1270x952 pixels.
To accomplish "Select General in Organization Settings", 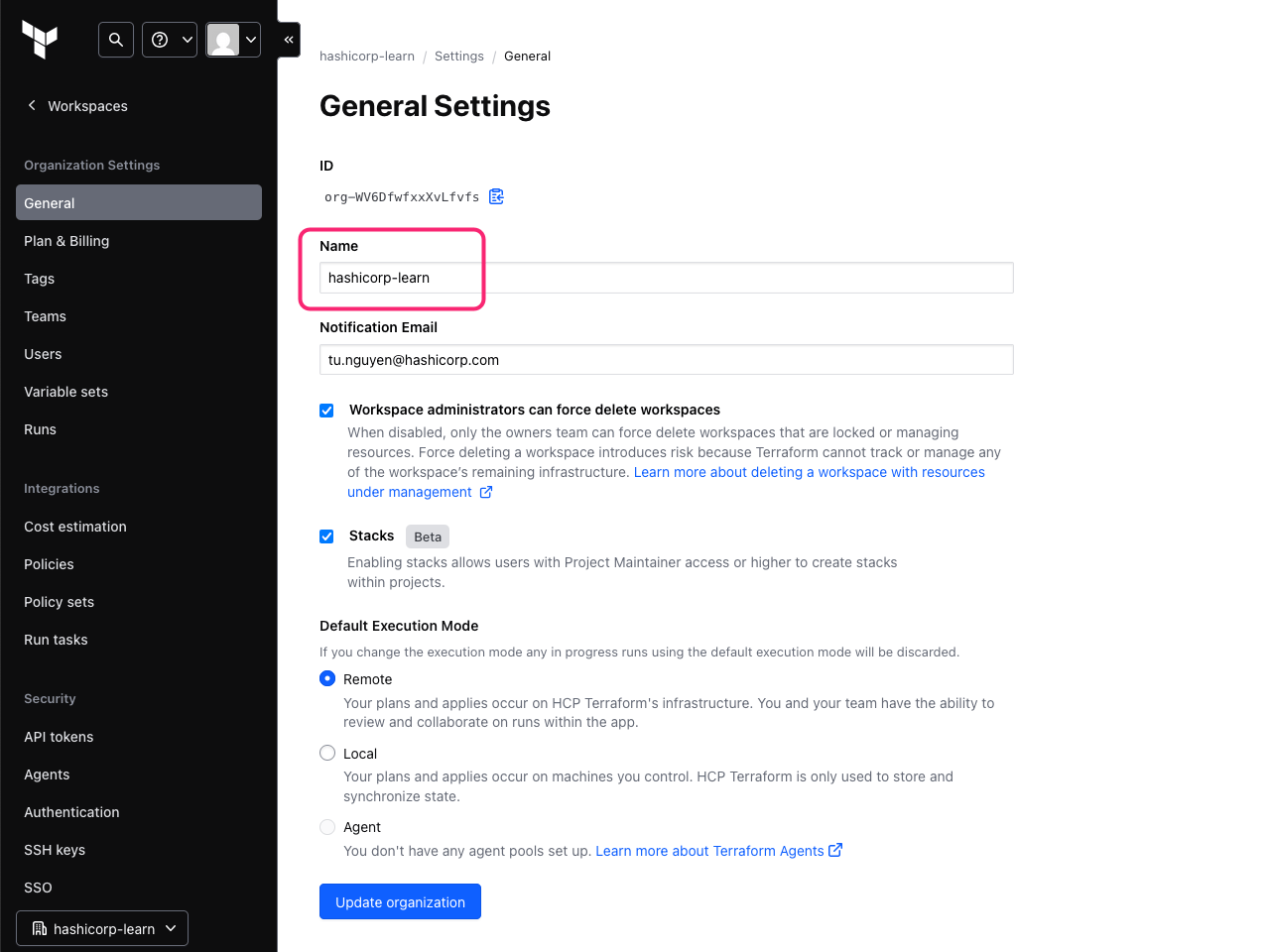I will (139, 202).
